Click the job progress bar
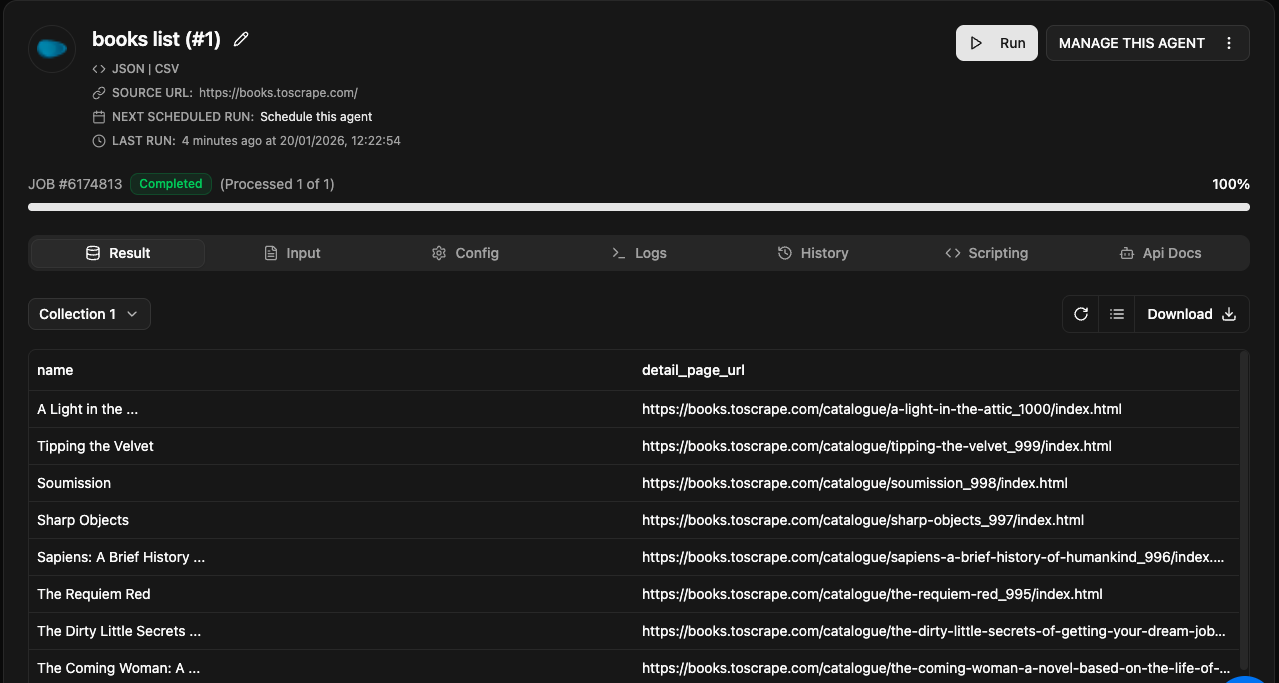Viewport: 1279px width, 683px height. [638, 207]
